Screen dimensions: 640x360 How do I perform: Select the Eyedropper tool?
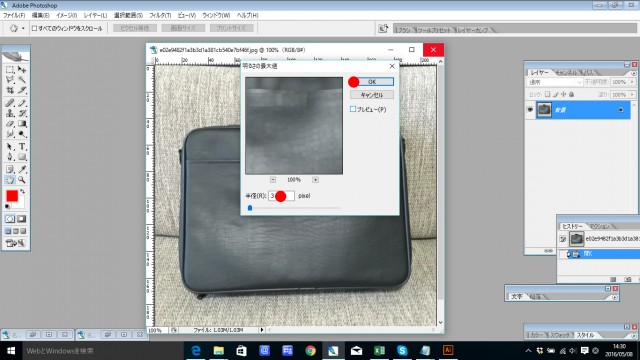[22, 169]
